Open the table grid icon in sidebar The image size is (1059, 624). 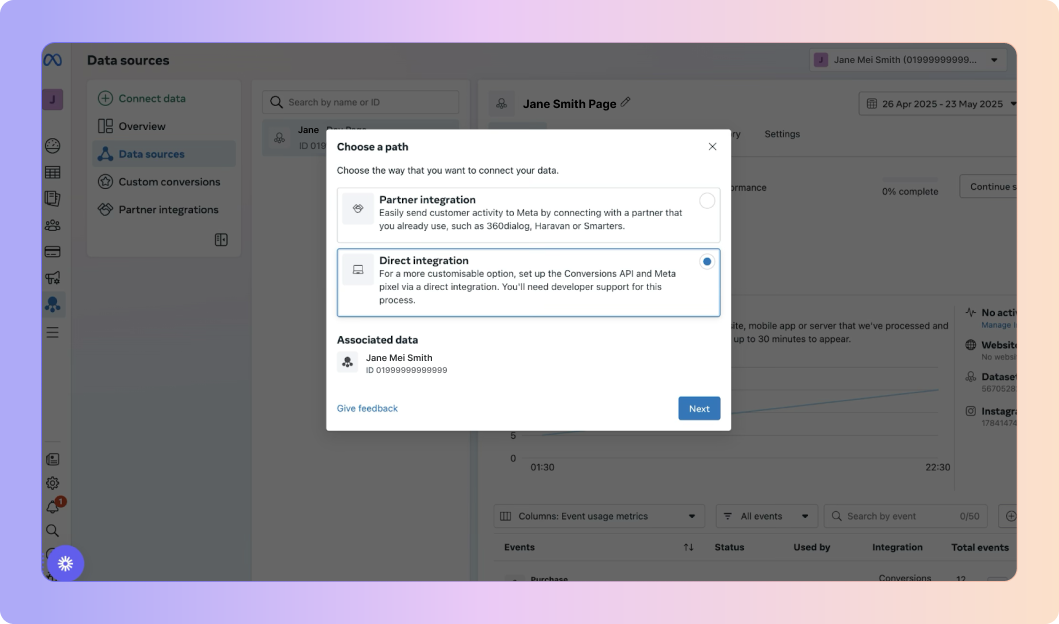point(53,172)
